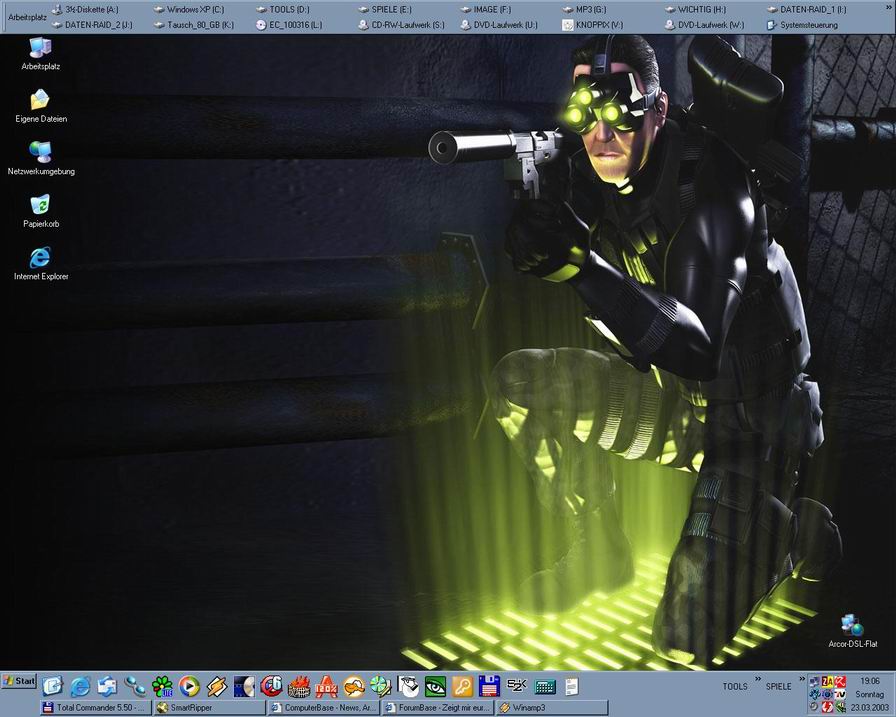Open IMAGE (F:) drive in toolbar

pos(486,9)
